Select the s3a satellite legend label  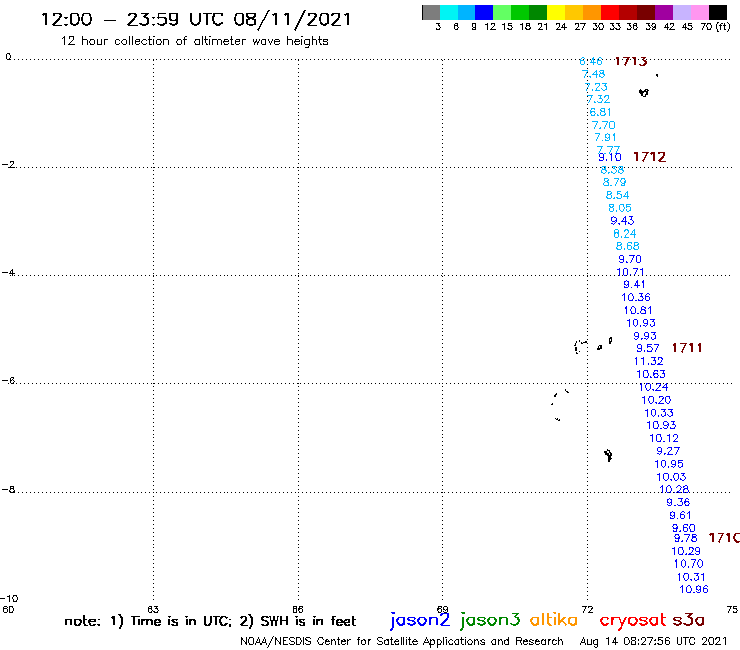[688, 620]
